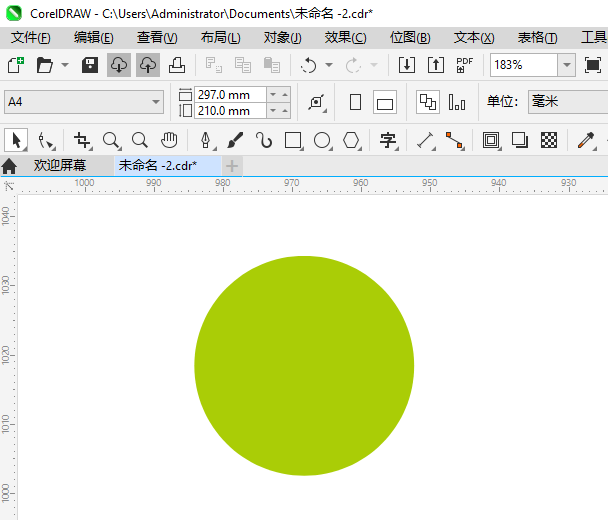Click the Cut toolbar icon

click(214, 65)
